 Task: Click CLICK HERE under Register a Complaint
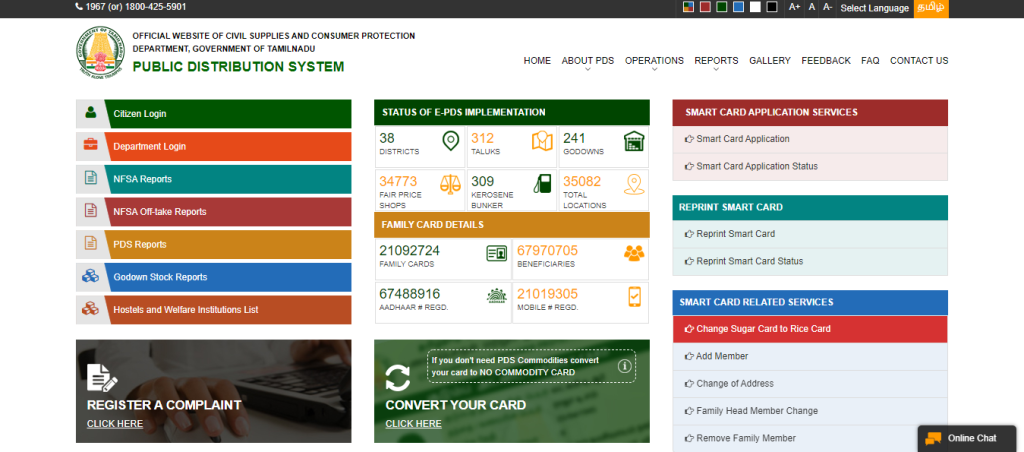(x=115, y=424)
